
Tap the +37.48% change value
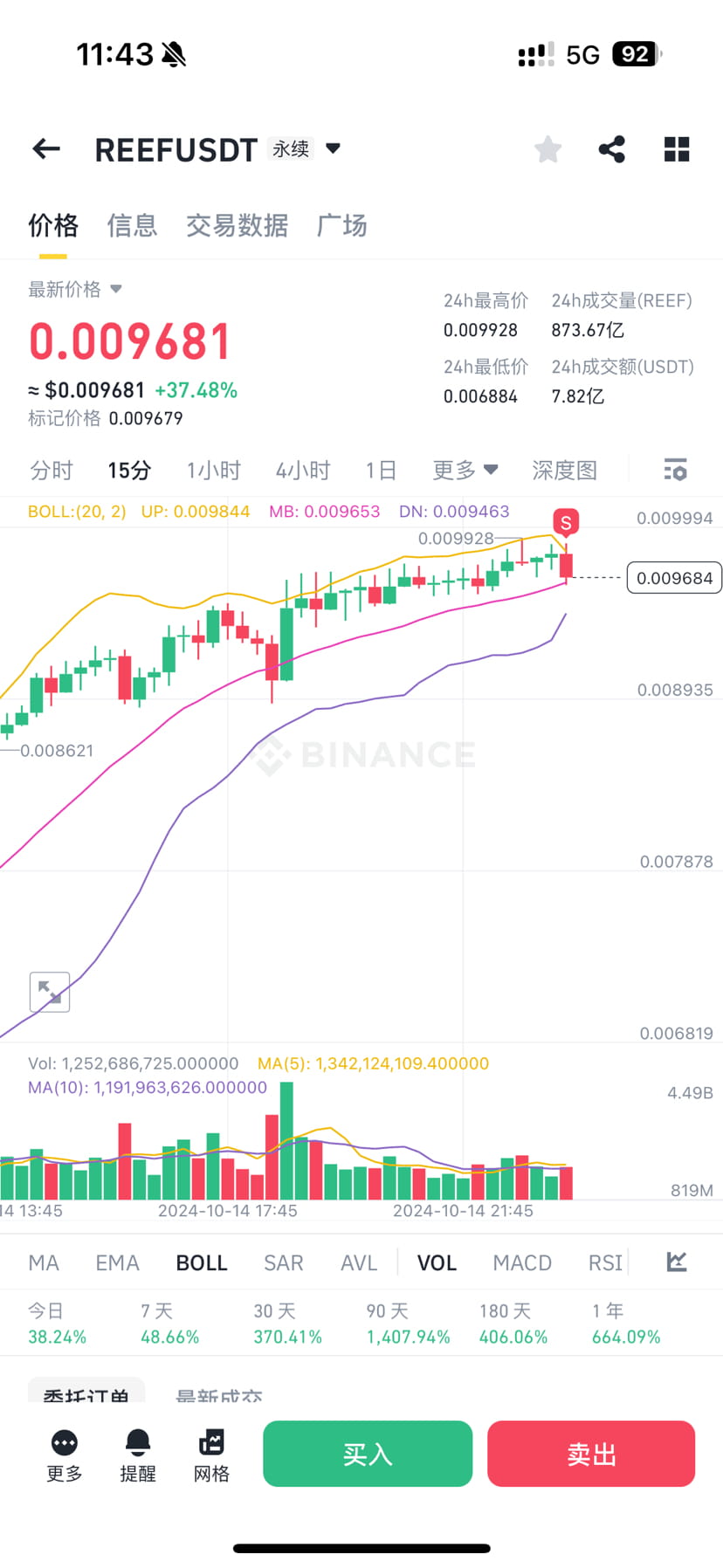pyautogui.click(x=196, y=390)
